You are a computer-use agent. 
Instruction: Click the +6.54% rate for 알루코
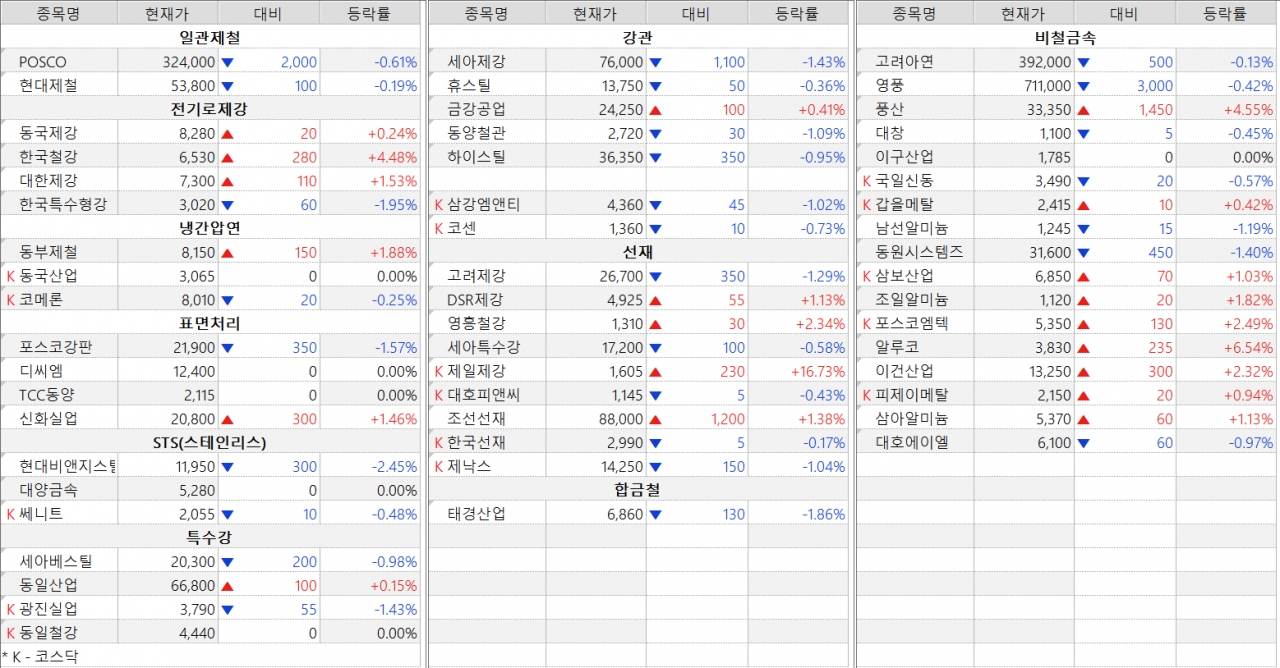(1249, 347)
